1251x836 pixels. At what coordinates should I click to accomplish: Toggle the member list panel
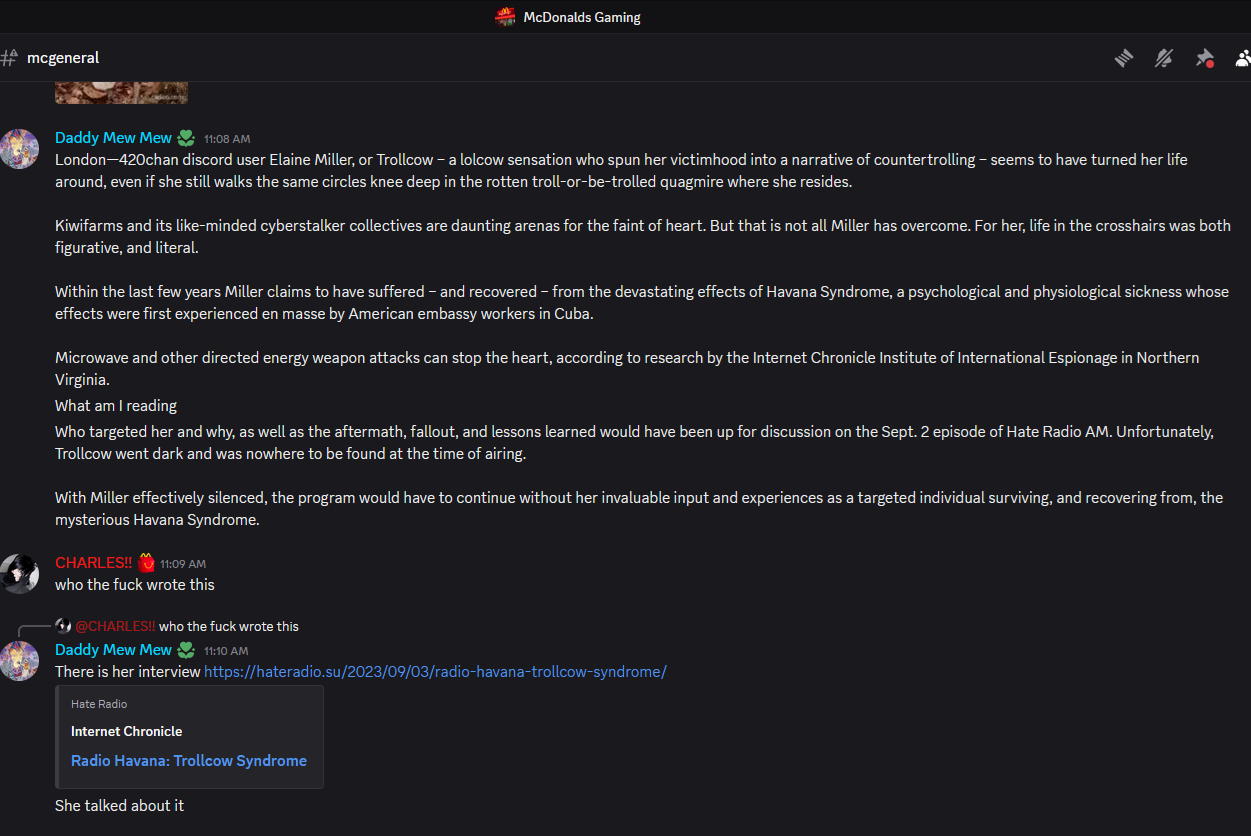coord(1243,58)
